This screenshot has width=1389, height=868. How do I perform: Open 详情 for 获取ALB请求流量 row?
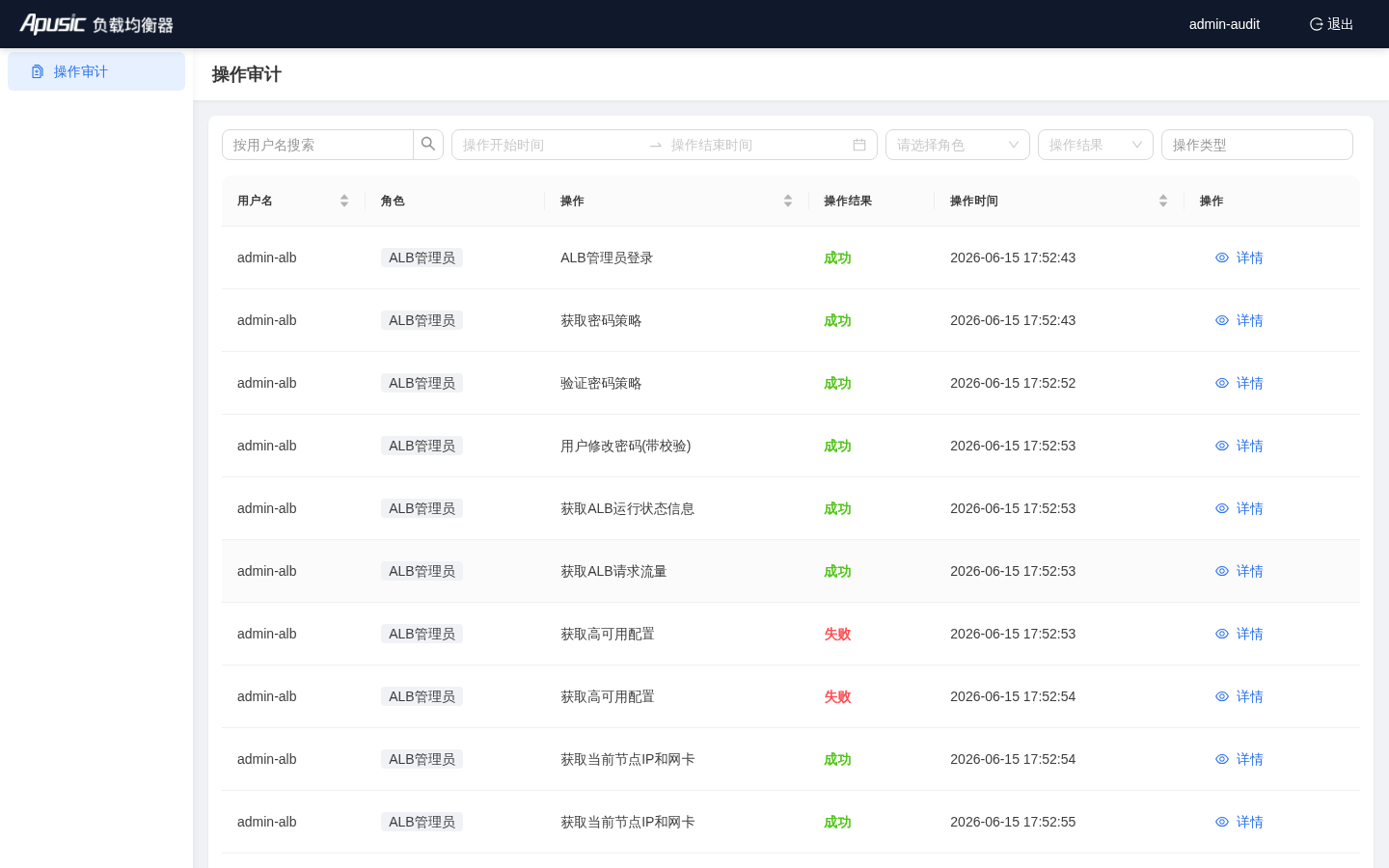click(1239, 571)
